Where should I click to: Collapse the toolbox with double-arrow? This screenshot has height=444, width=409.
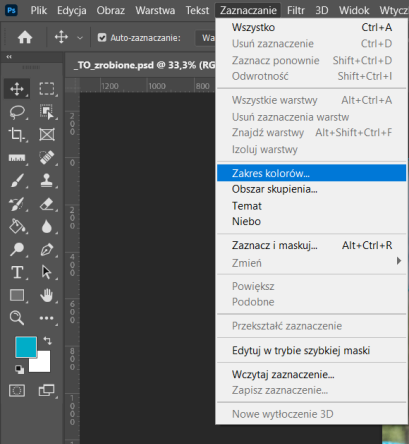pyautogui.click(x=9, y=57)
